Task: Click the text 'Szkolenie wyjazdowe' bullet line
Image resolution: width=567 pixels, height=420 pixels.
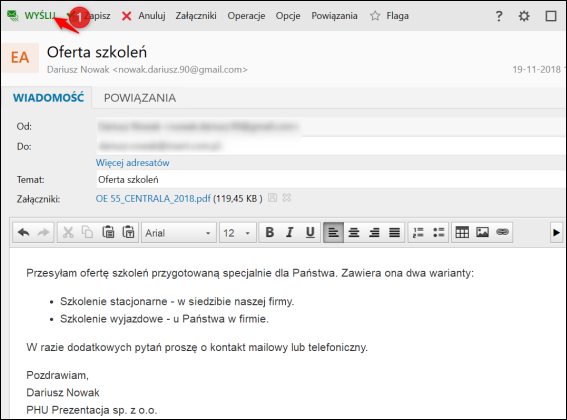Action: (165, 319)
